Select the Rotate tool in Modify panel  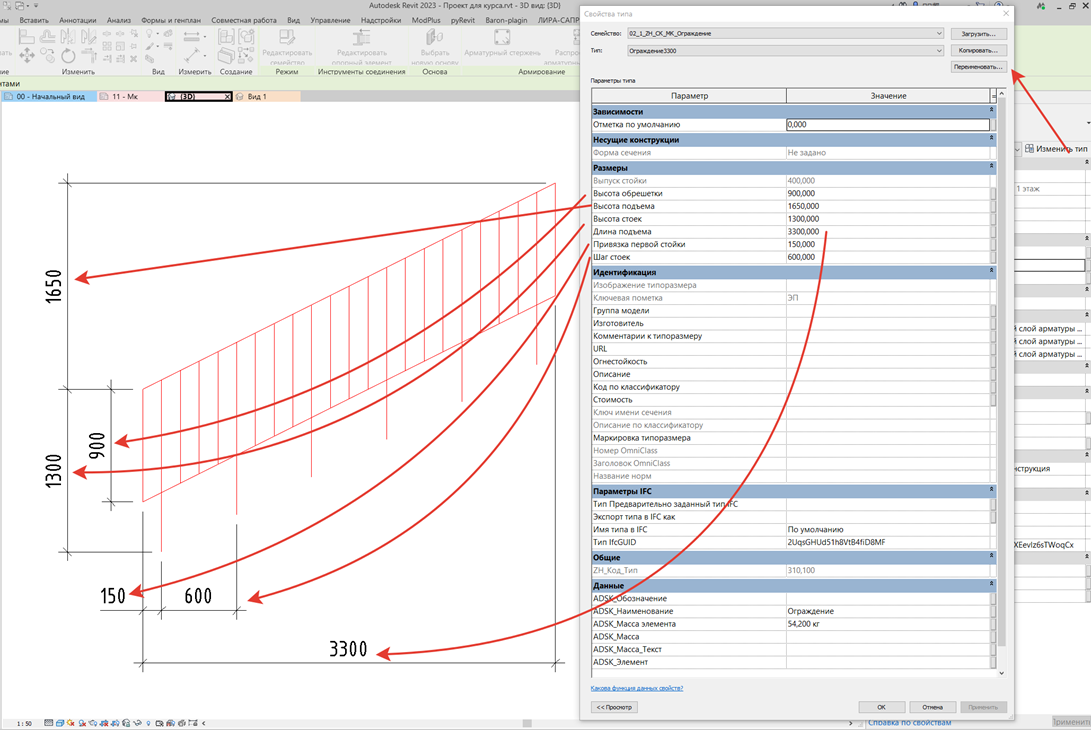[67, 55]
